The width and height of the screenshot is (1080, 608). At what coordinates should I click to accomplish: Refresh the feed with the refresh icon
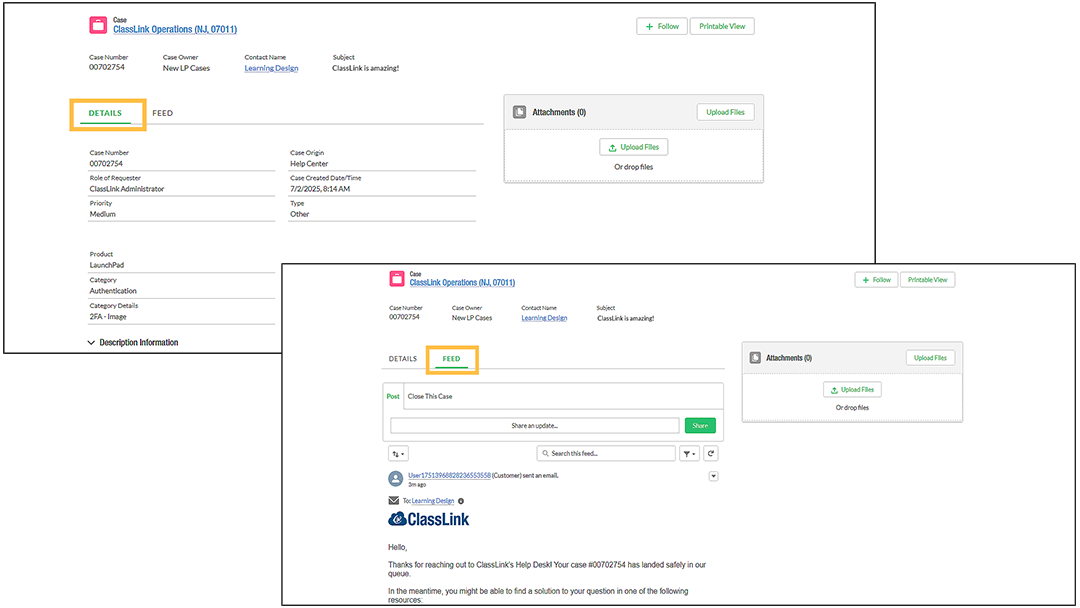pos(711,453)
